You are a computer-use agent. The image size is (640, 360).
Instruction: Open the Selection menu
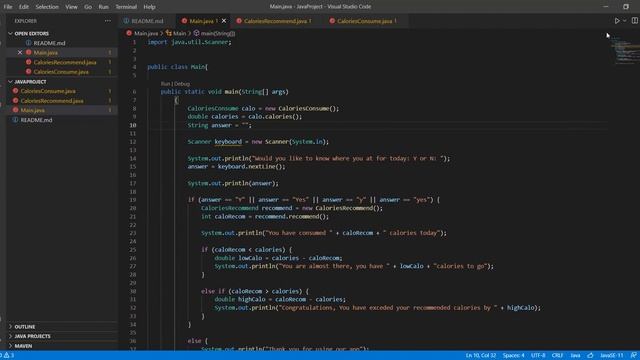click(x=47, y=7)
